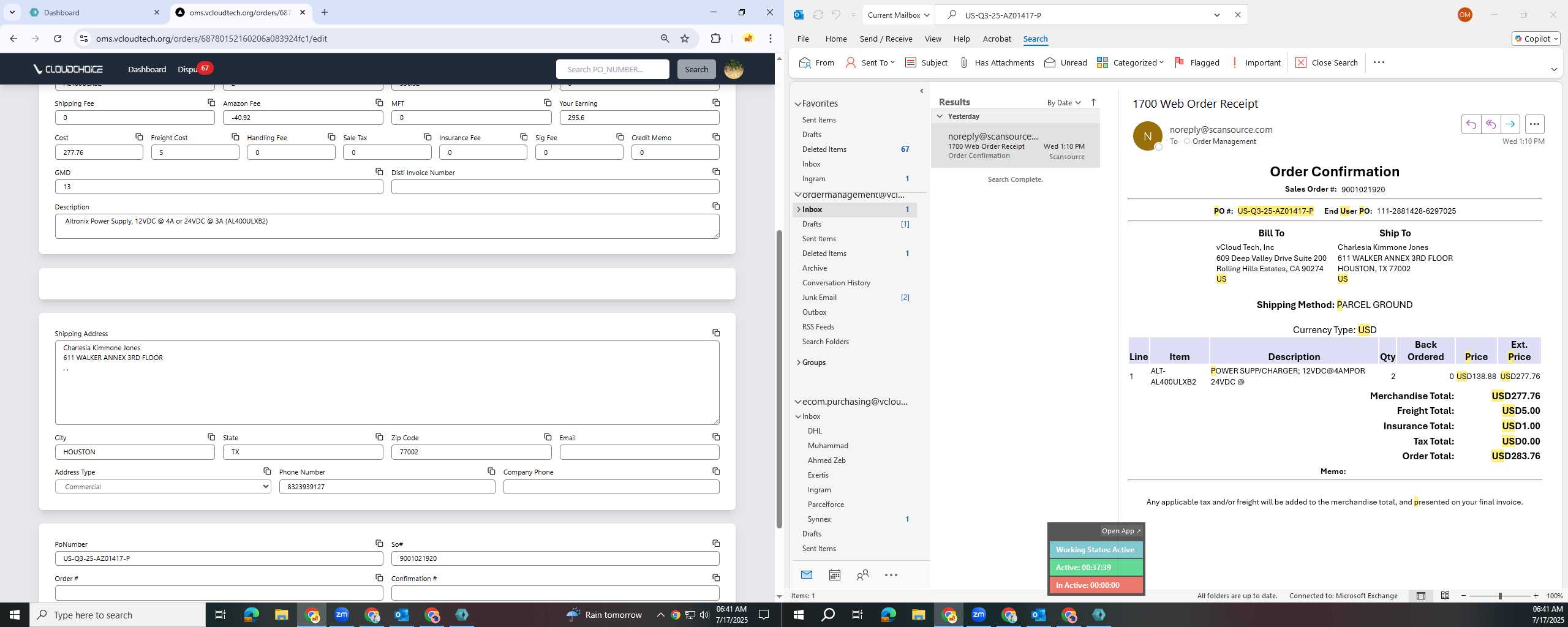Copy the Freight Cost value
1568x627 pixels.
coord(235,137)
